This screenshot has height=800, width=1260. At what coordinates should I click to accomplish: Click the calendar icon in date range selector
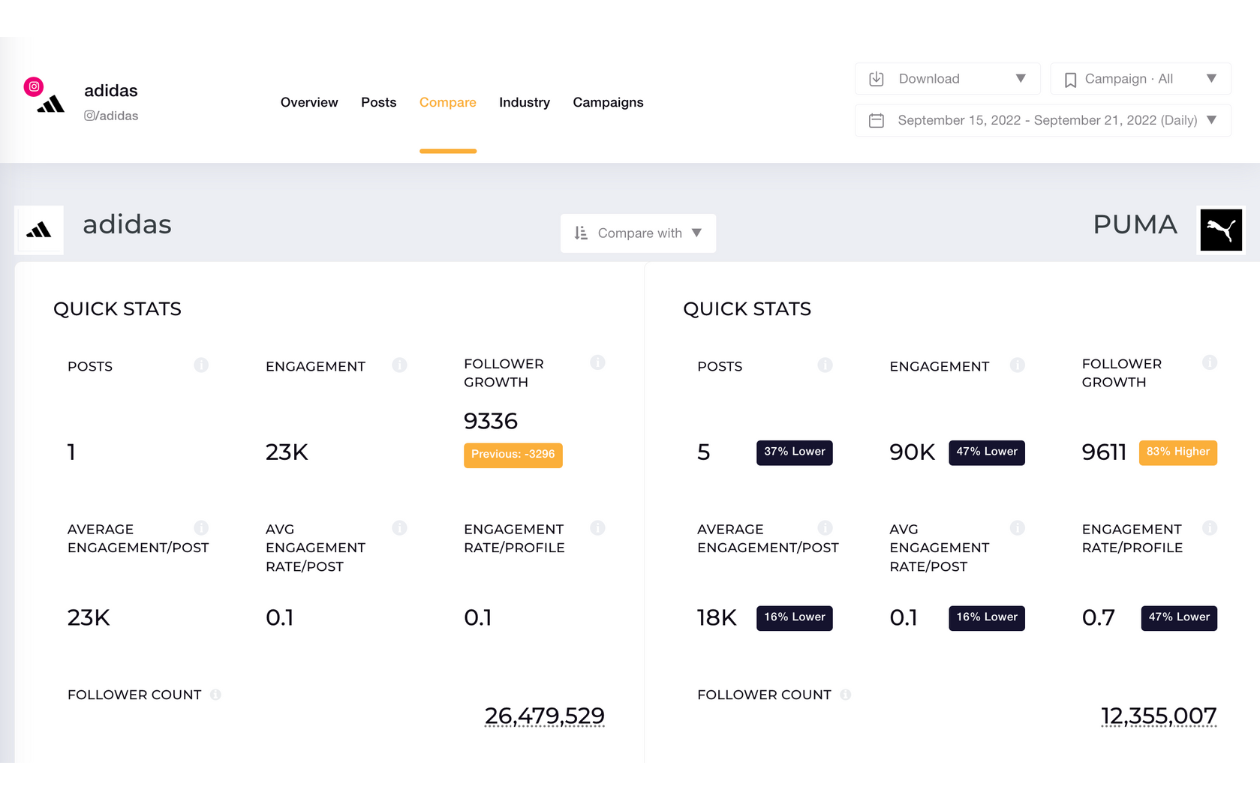(877, 121)
